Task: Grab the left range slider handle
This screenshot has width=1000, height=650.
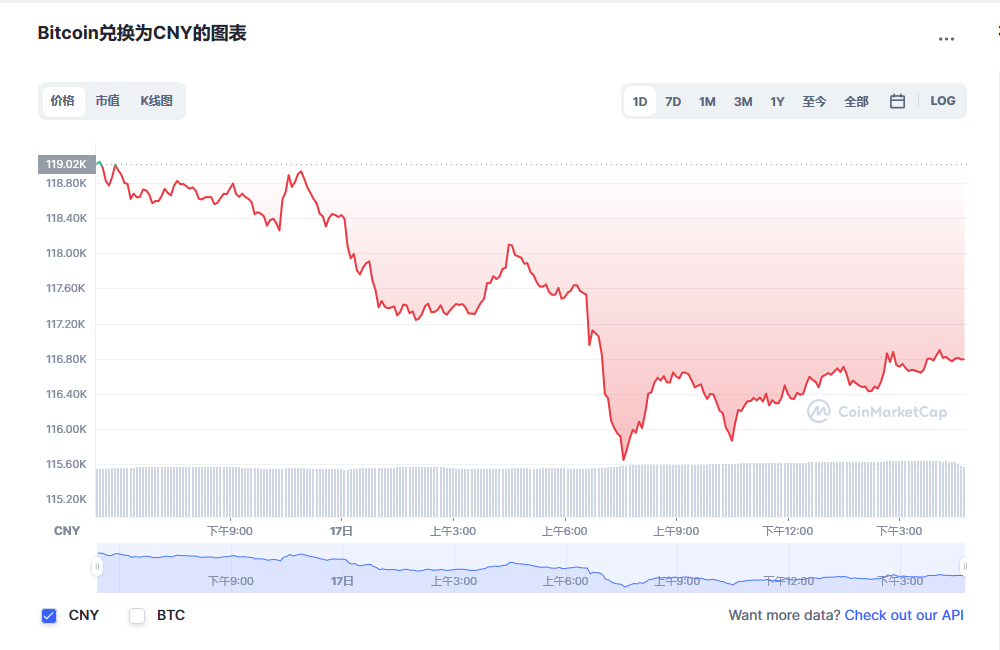Action: (x=97, y=566)
